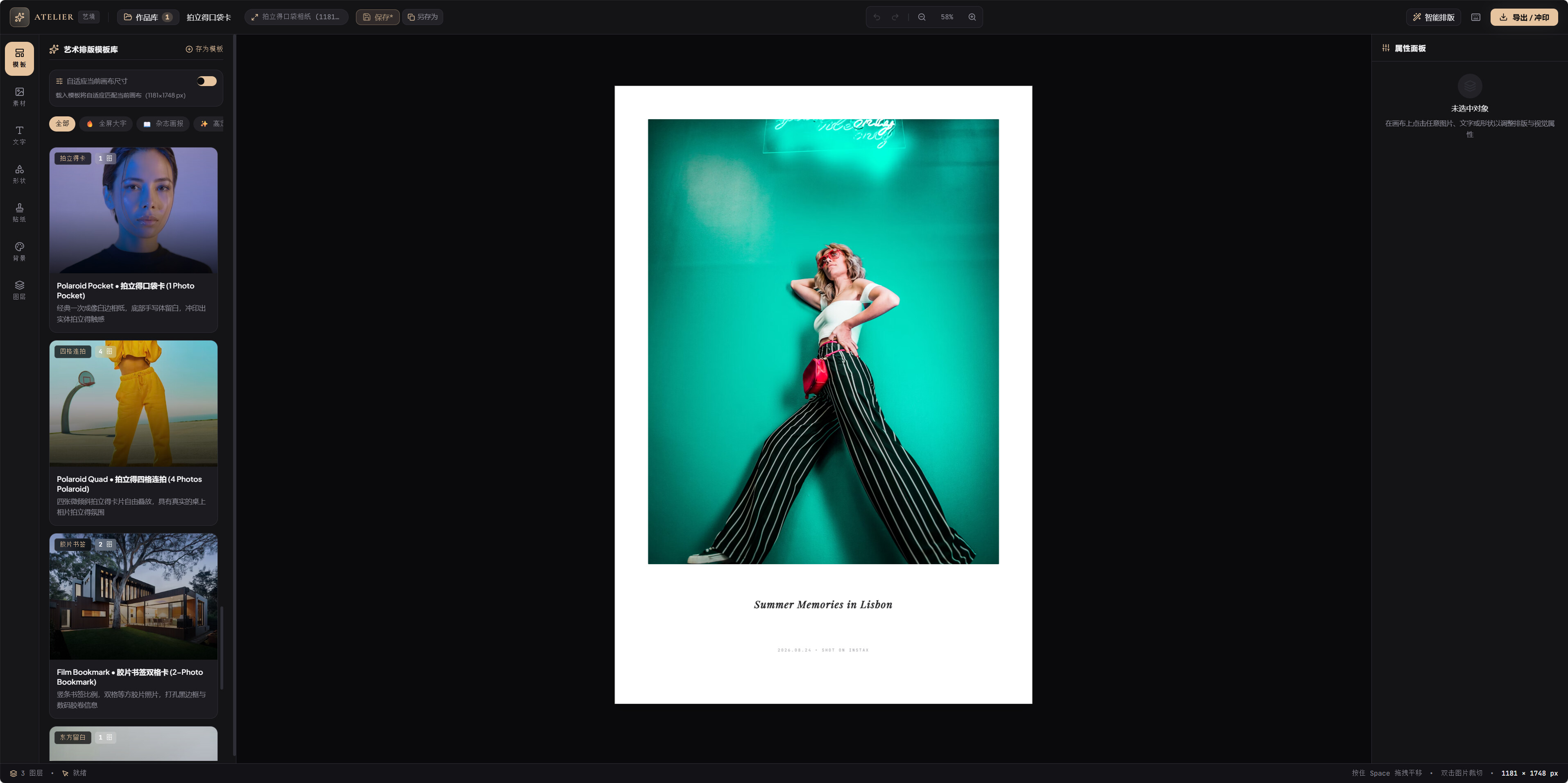Click the 存为模板 save as template button
The image size is (1568, 783).
[204, 49]
